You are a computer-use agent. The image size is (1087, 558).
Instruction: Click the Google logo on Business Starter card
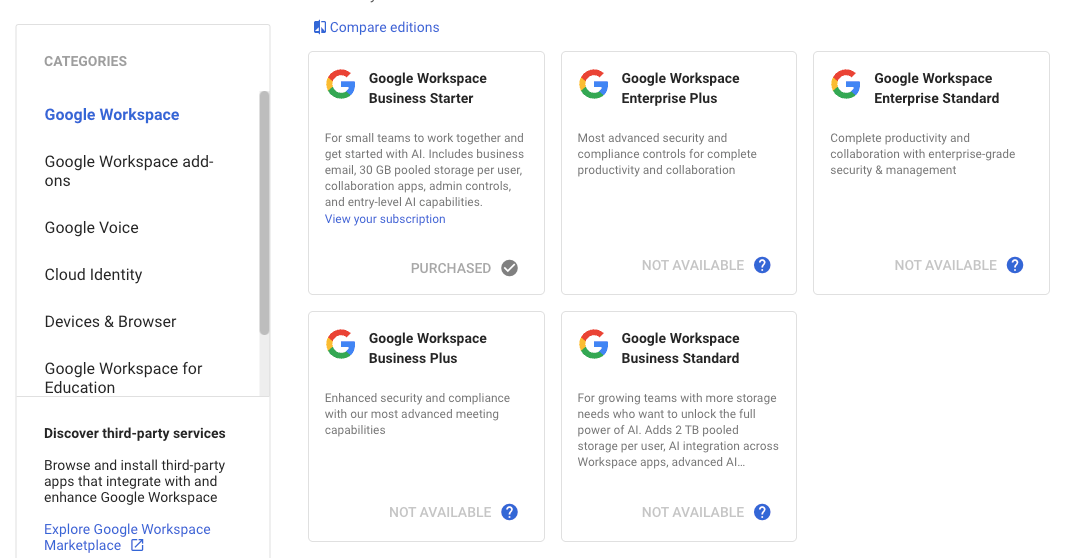click(x=341, y=85)
